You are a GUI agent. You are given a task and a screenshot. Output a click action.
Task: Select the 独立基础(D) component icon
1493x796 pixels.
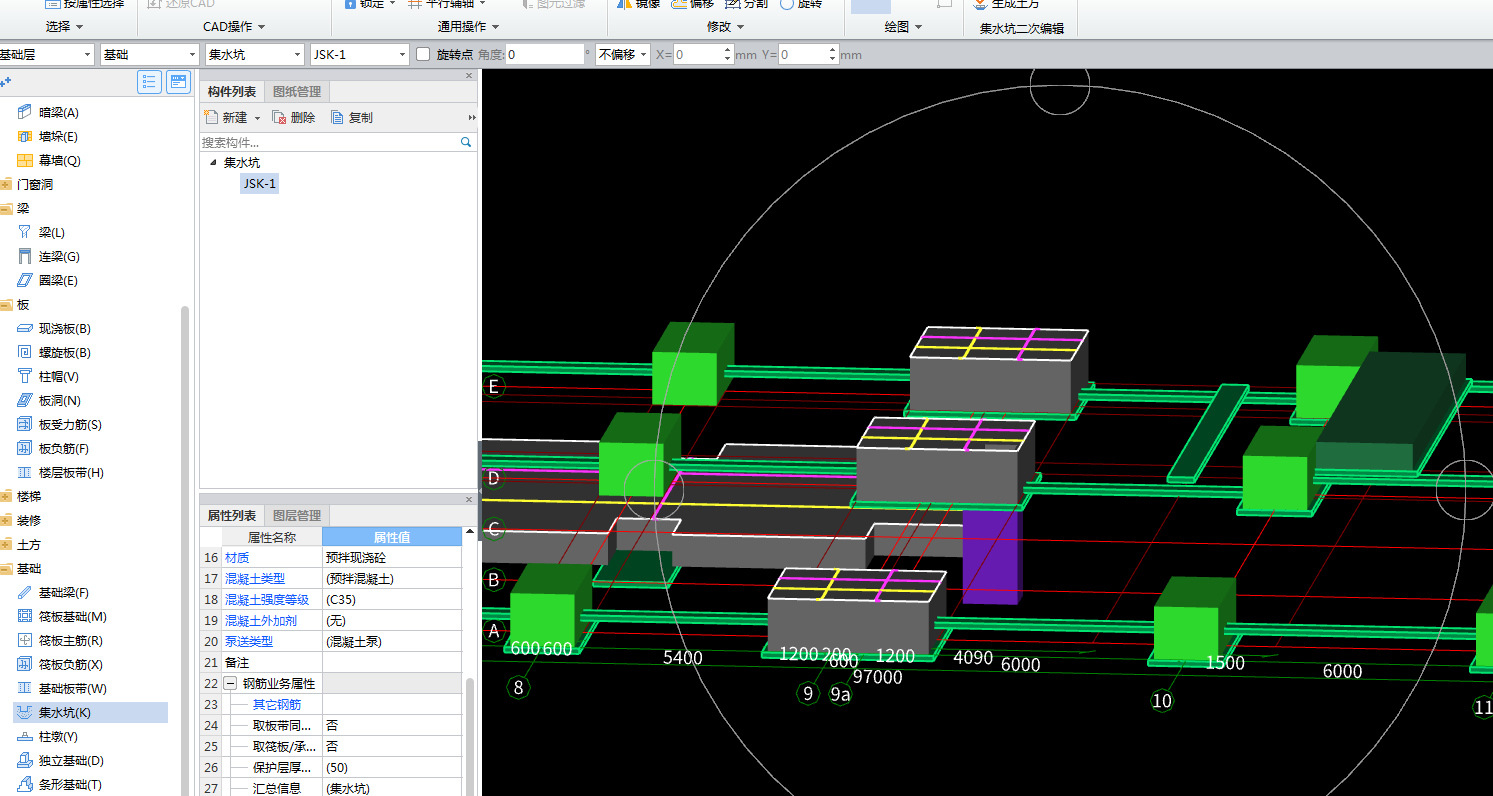(x=25, y=760)
